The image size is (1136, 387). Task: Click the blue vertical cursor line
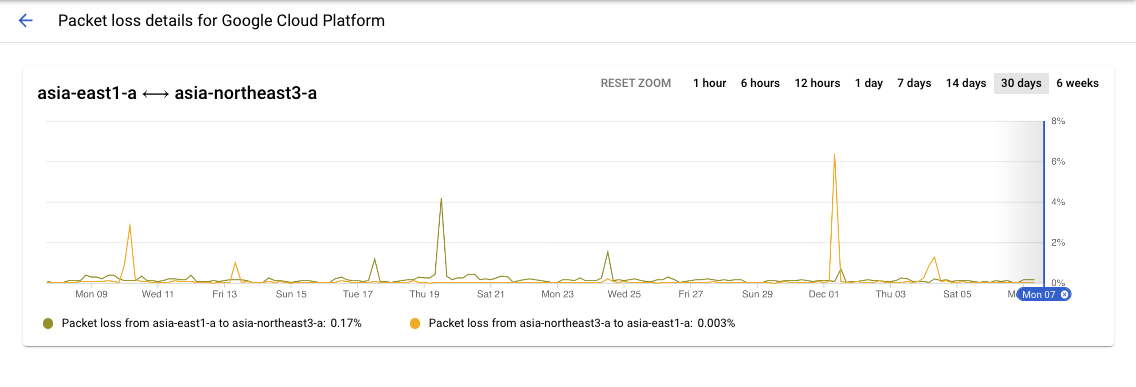1043,203
